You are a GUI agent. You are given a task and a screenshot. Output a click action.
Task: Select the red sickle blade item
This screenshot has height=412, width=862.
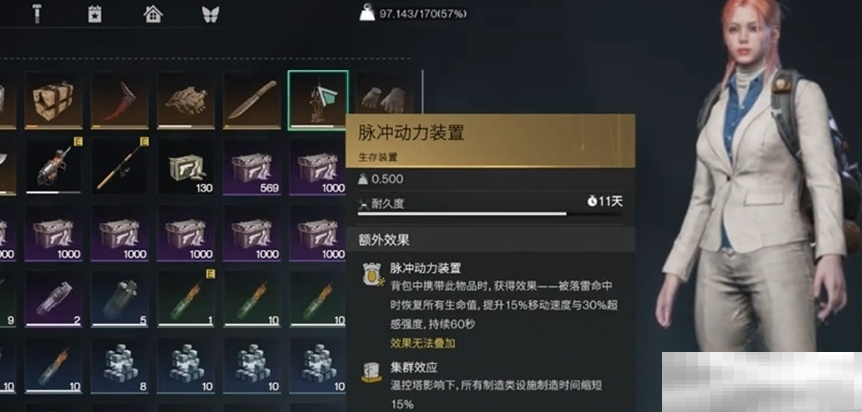click(119, 100)
